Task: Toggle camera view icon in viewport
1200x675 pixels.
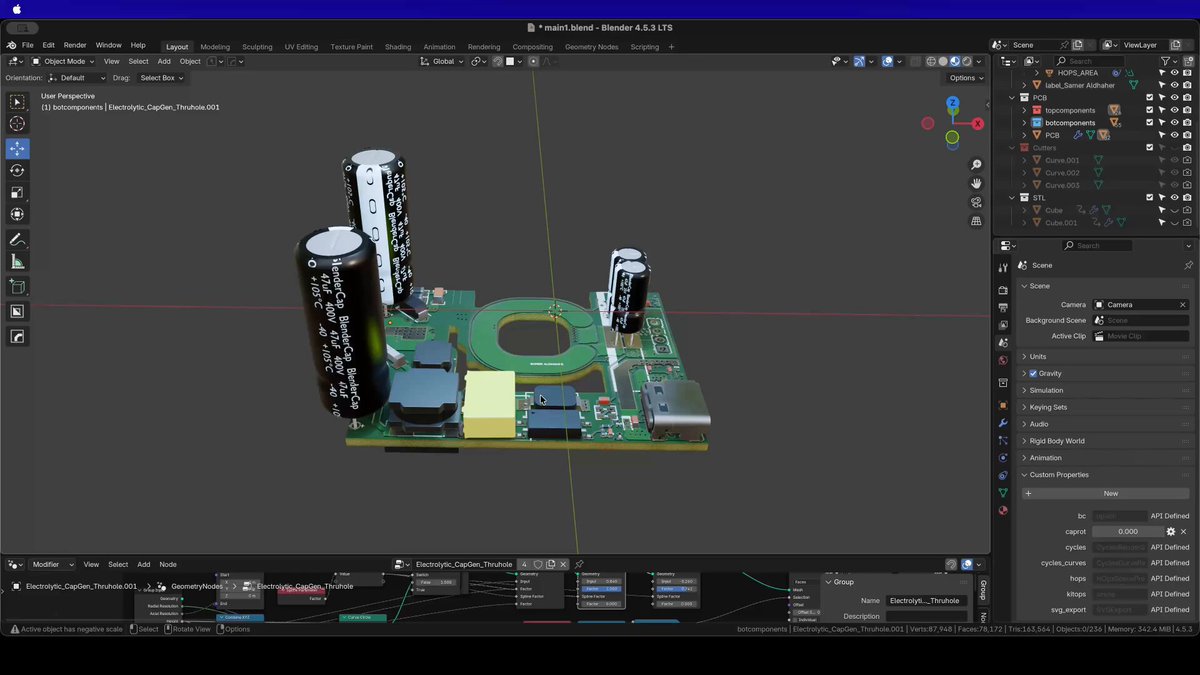Action: (976, 202)
